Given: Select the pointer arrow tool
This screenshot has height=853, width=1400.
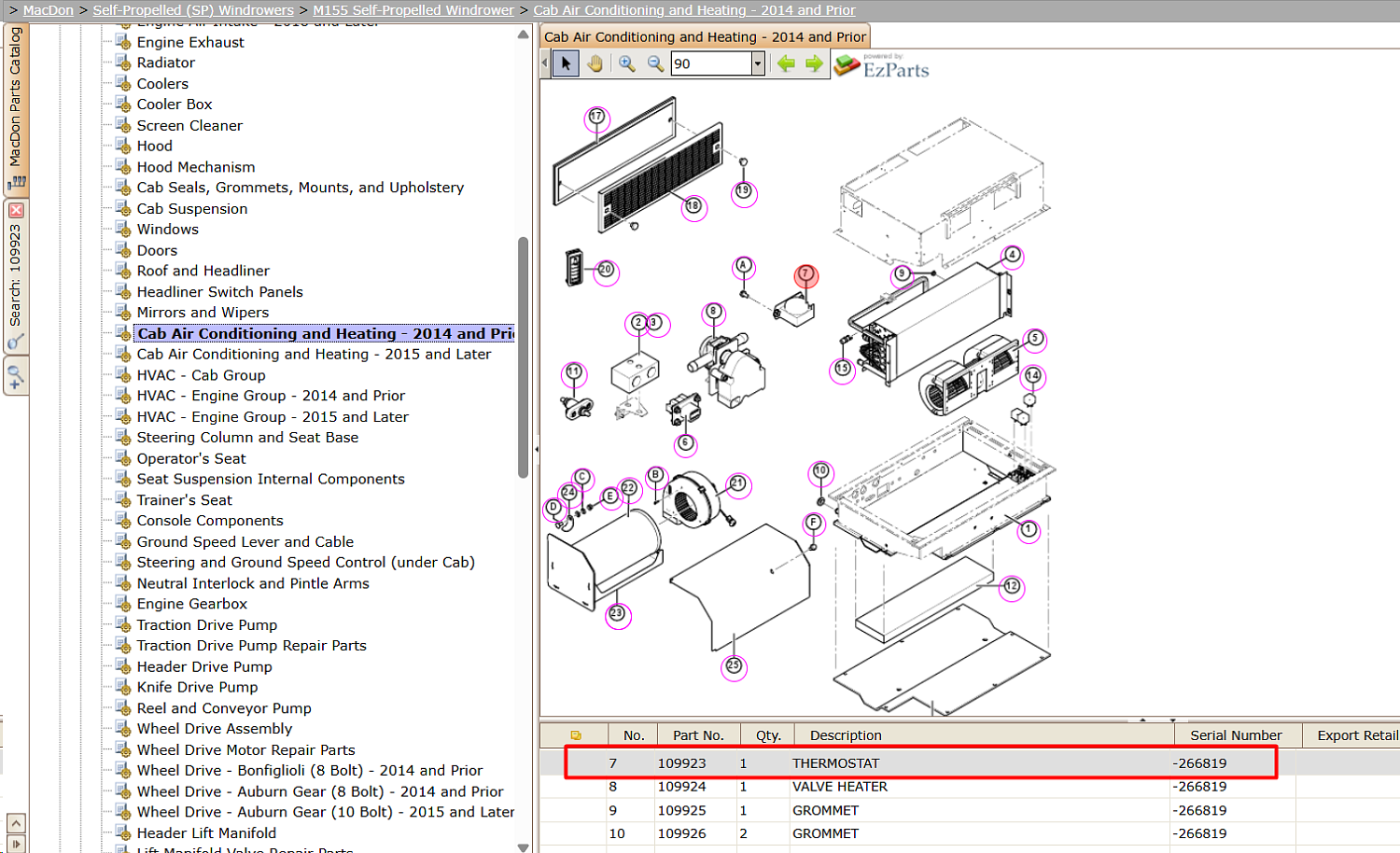Looking at the screenshot, I should (x=566, y=63).
